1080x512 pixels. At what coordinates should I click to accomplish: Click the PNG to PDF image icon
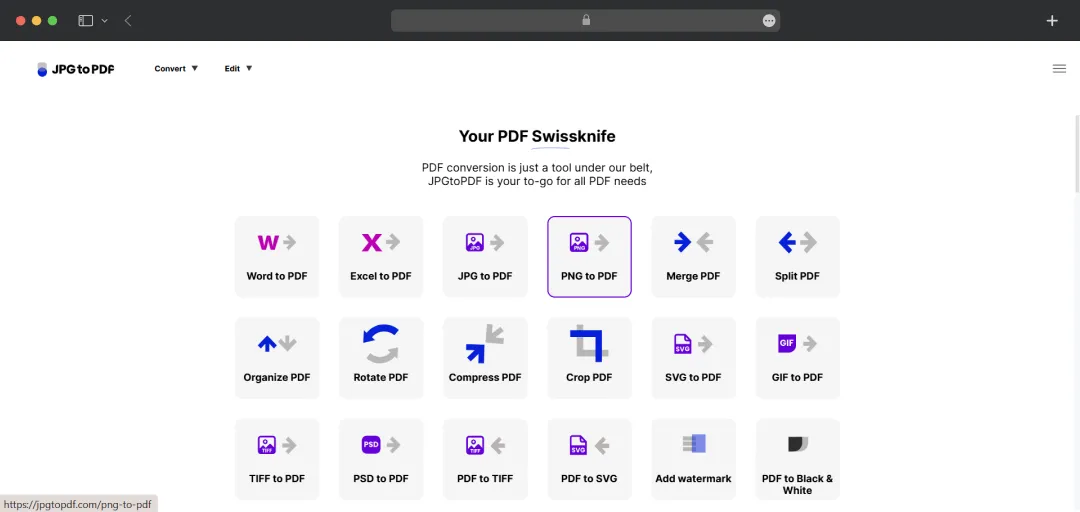(589, 243)
